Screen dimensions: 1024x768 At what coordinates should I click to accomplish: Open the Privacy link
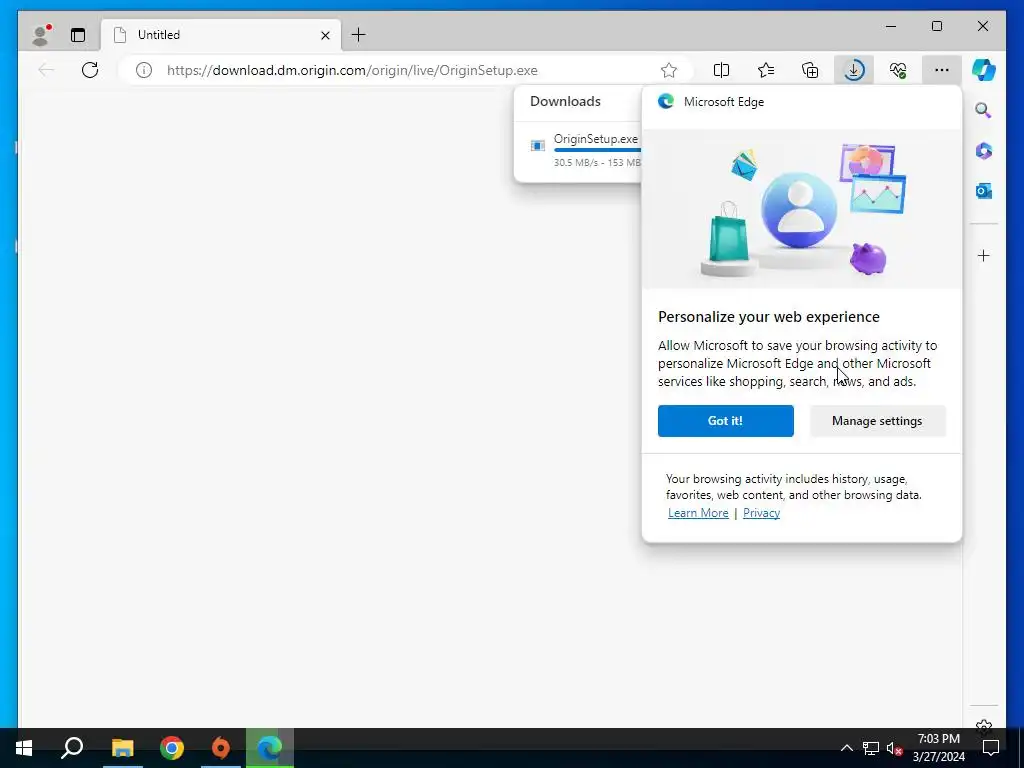click(761, 513)
